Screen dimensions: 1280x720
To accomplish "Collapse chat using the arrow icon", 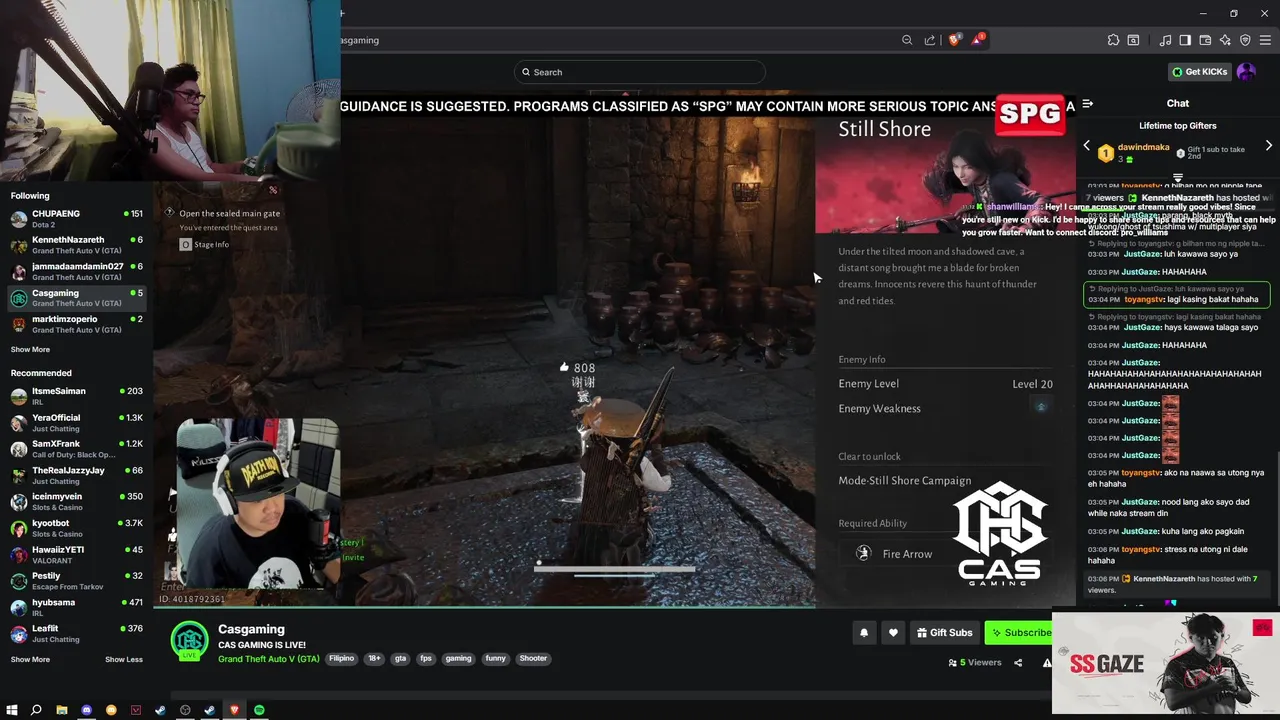I will tap(1088, 103).
